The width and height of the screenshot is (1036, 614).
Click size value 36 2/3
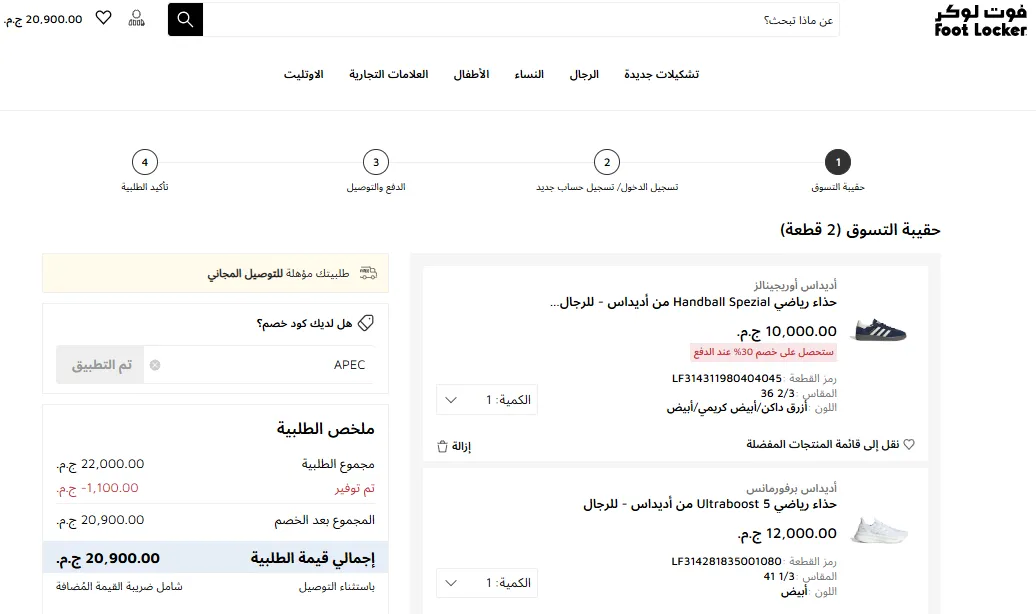pyautogui.click(x=777, y=393)
